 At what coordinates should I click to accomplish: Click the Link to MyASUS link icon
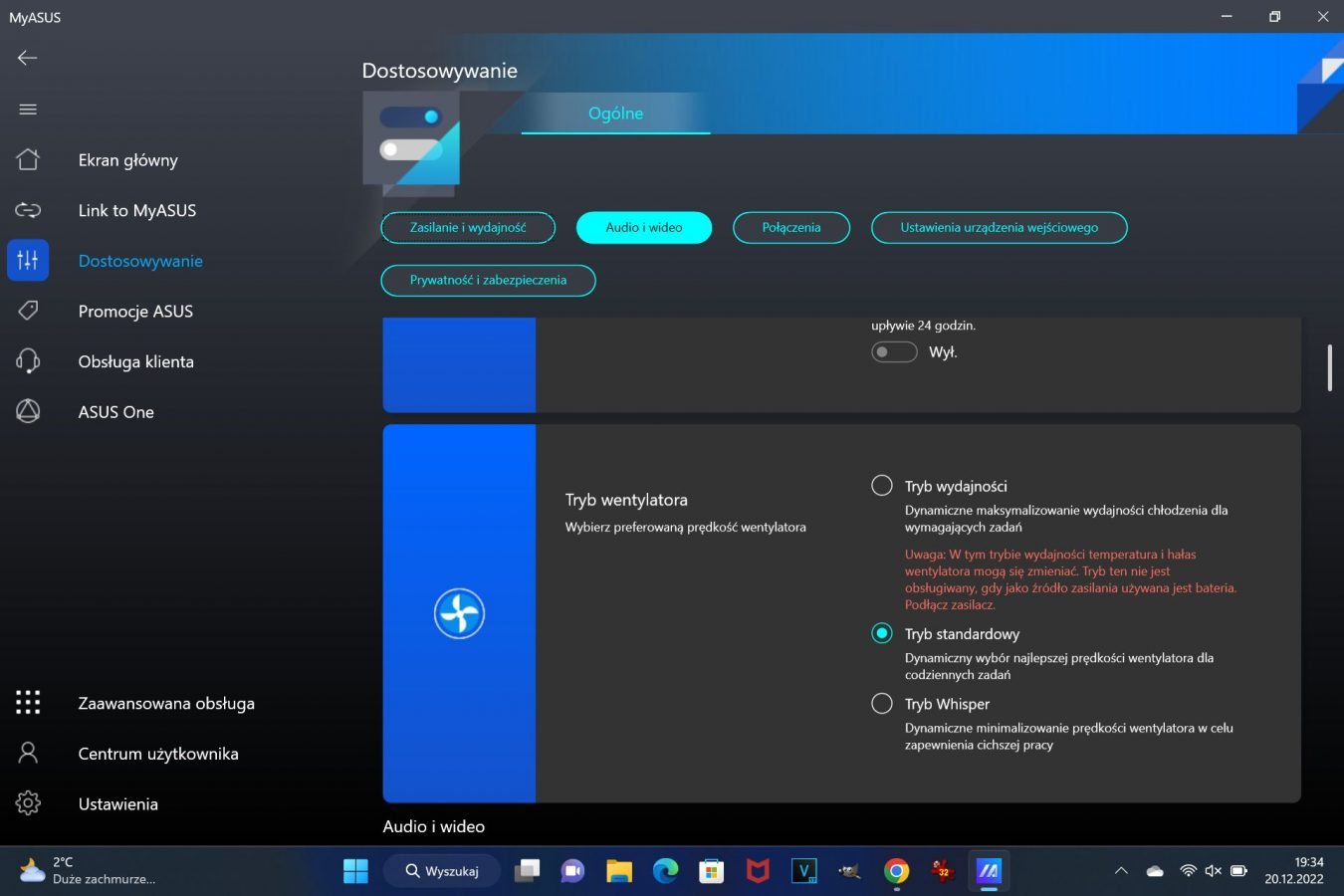tap(28, 210)
